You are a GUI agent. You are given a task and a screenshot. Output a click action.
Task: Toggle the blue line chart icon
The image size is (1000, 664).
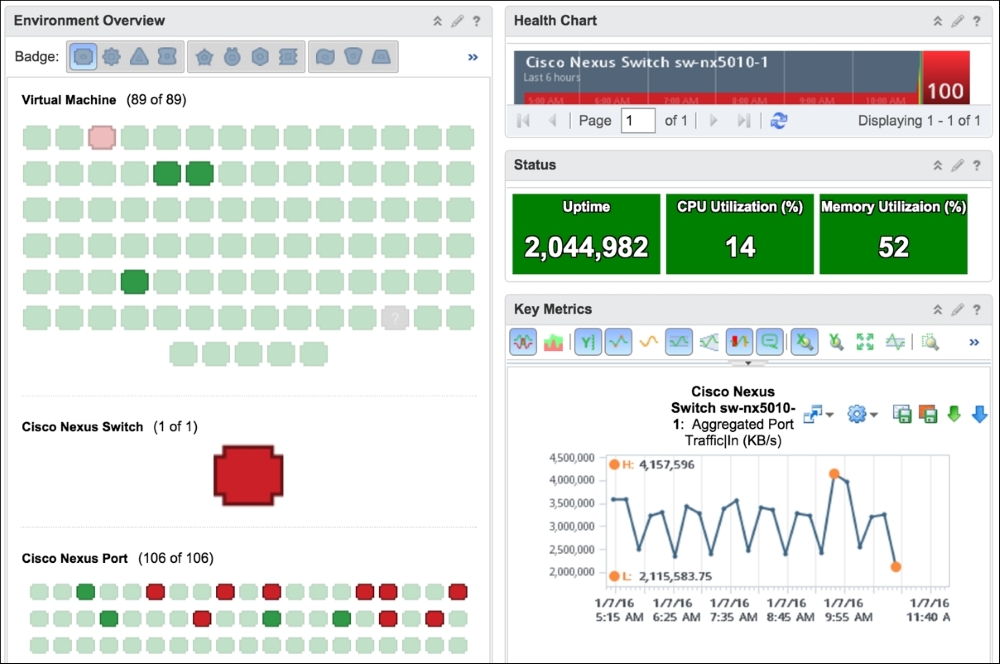click(x=618, y=342)
